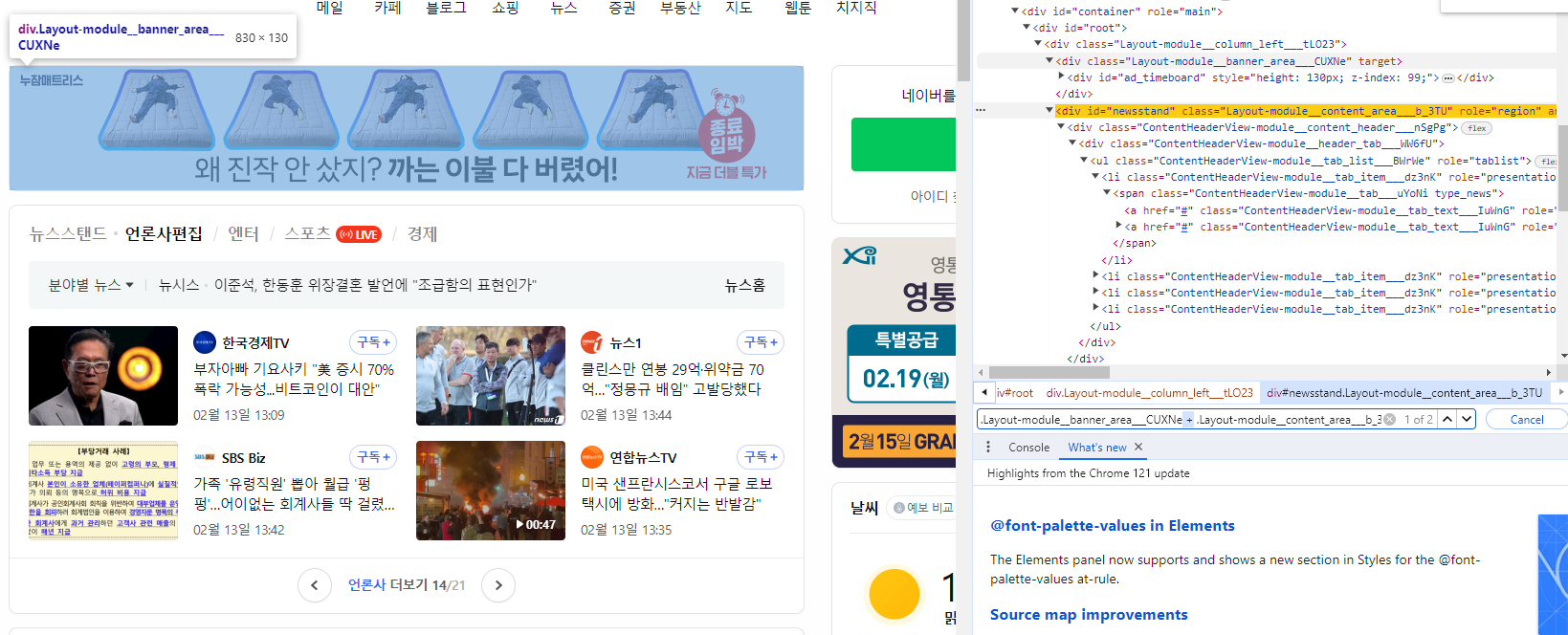Click the ellipsis actions beside newsstand node
Screen dimensions: 1568x635
click(x=981, y=111)
